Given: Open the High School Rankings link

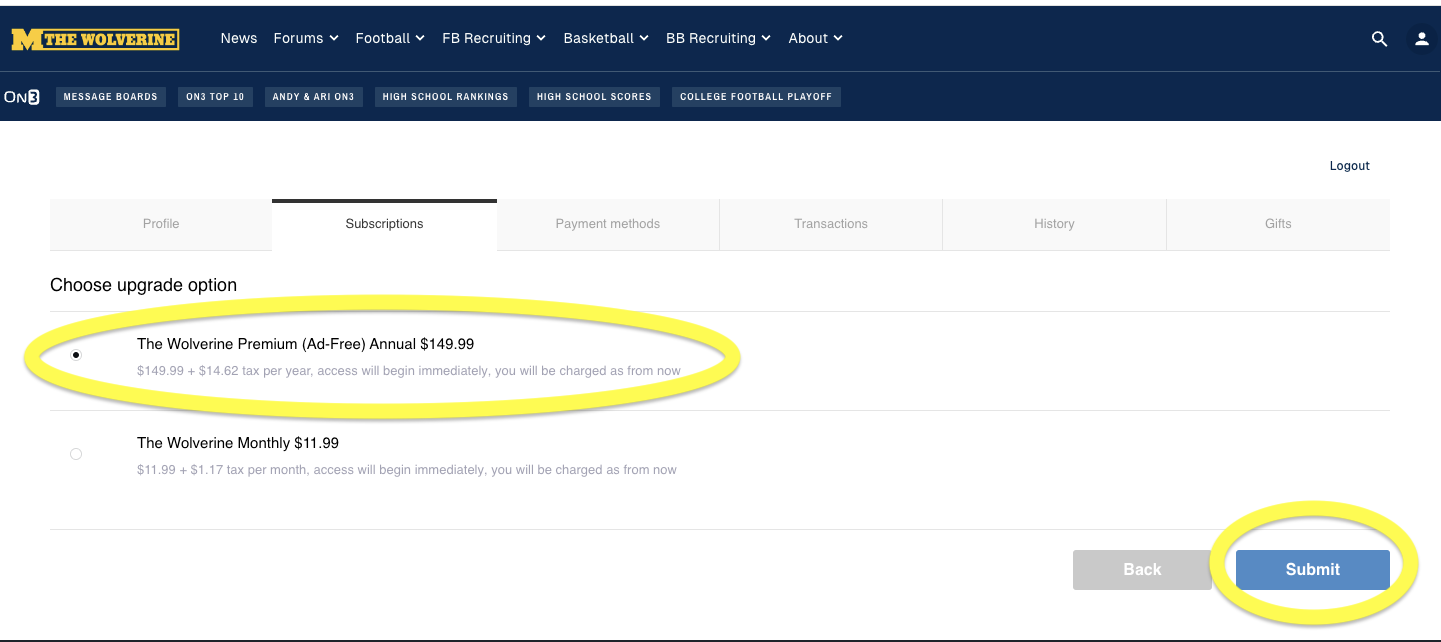Looking at the screenshot, I should pos(445,97).
